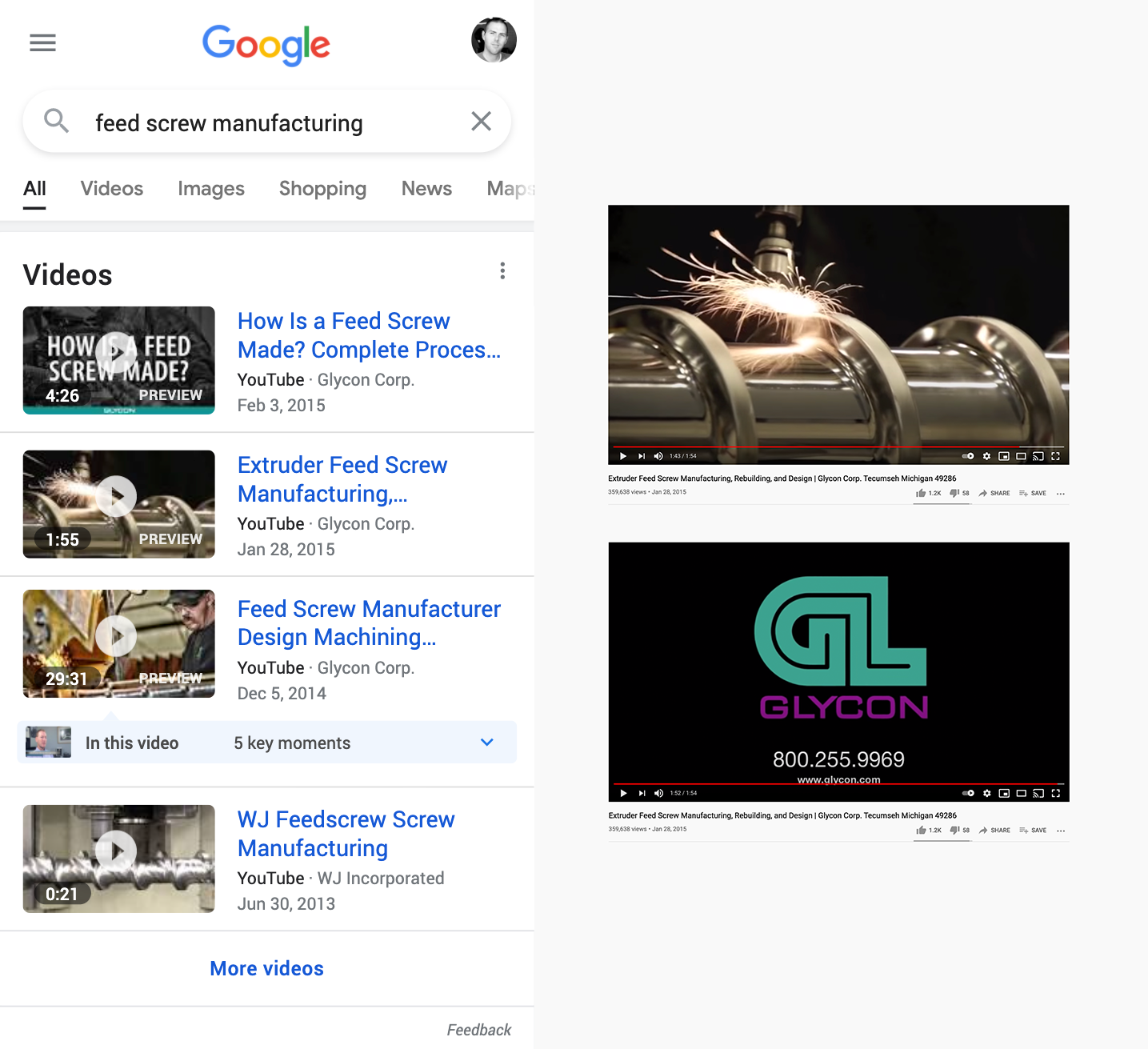
Task: Enable miniplayer in the 1:43 player
Action: point(1003,456)
